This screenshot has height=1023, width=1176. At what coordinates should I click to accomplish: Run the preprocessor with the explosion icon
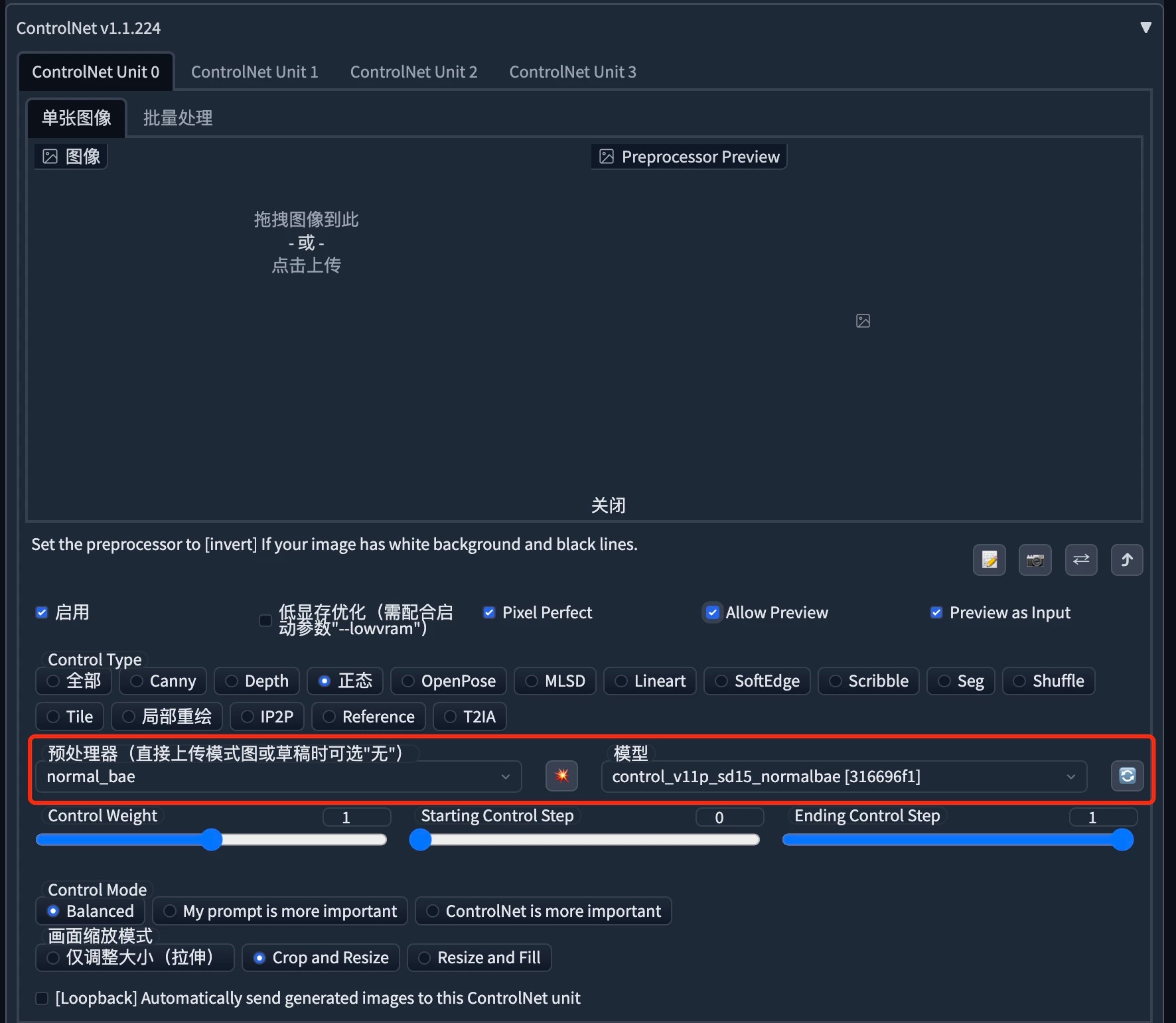tap(561, 776)
